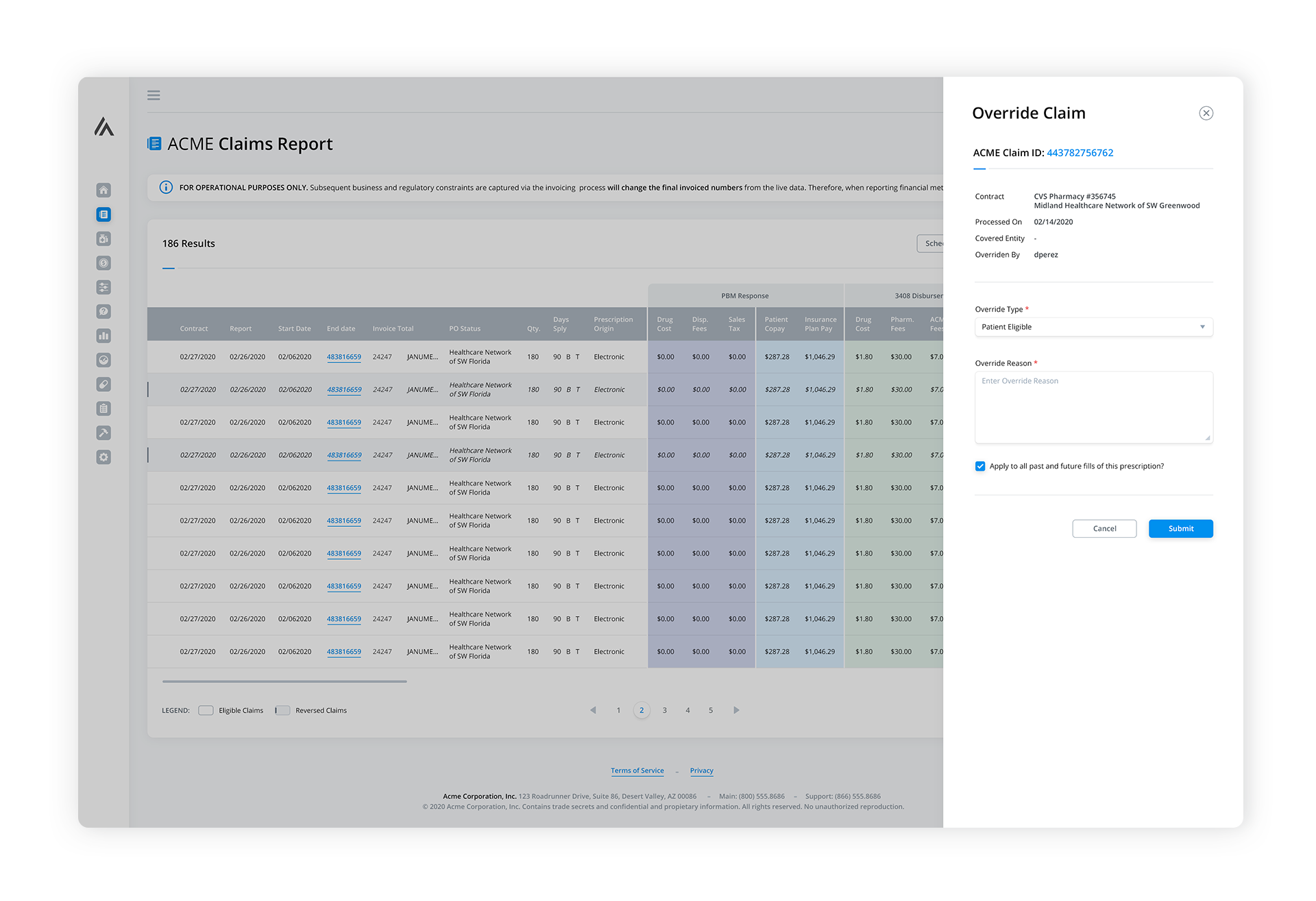Viewport: 1316px width, 901px height.
Task: Navigate to the Home icon in the sidebar
Action: tap(103, 190)
